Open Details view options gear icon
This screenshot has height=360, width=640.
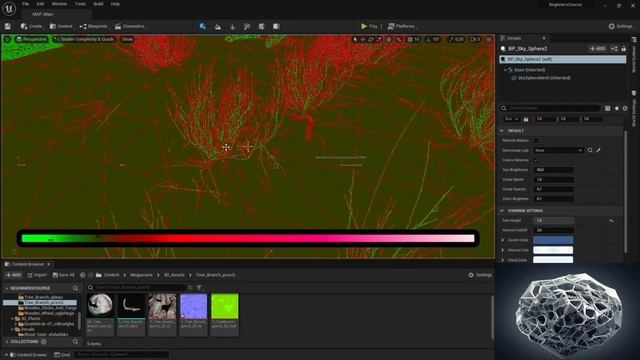click(625, 108)
